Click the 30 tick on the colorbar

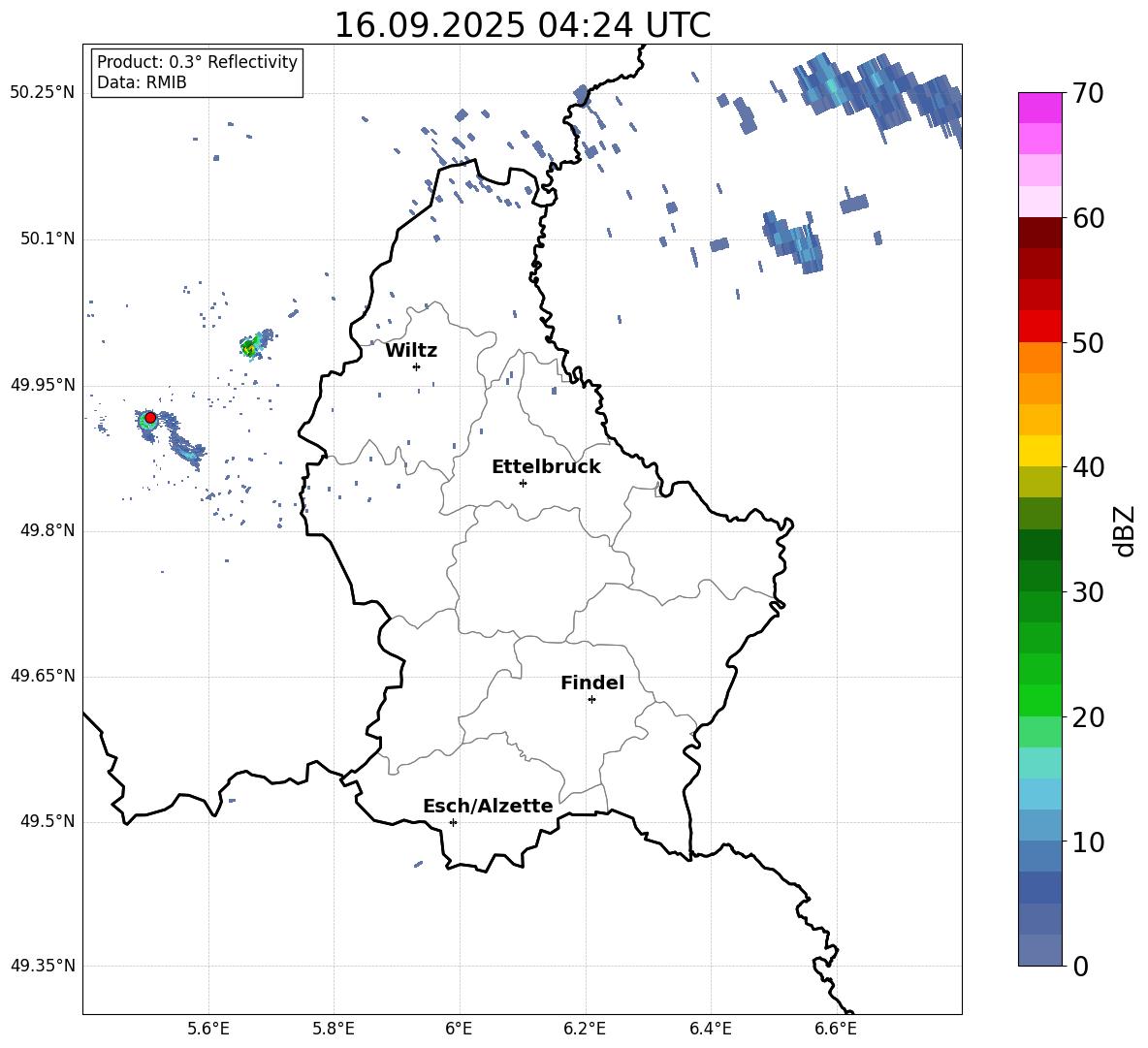[x=1088, y=592]
